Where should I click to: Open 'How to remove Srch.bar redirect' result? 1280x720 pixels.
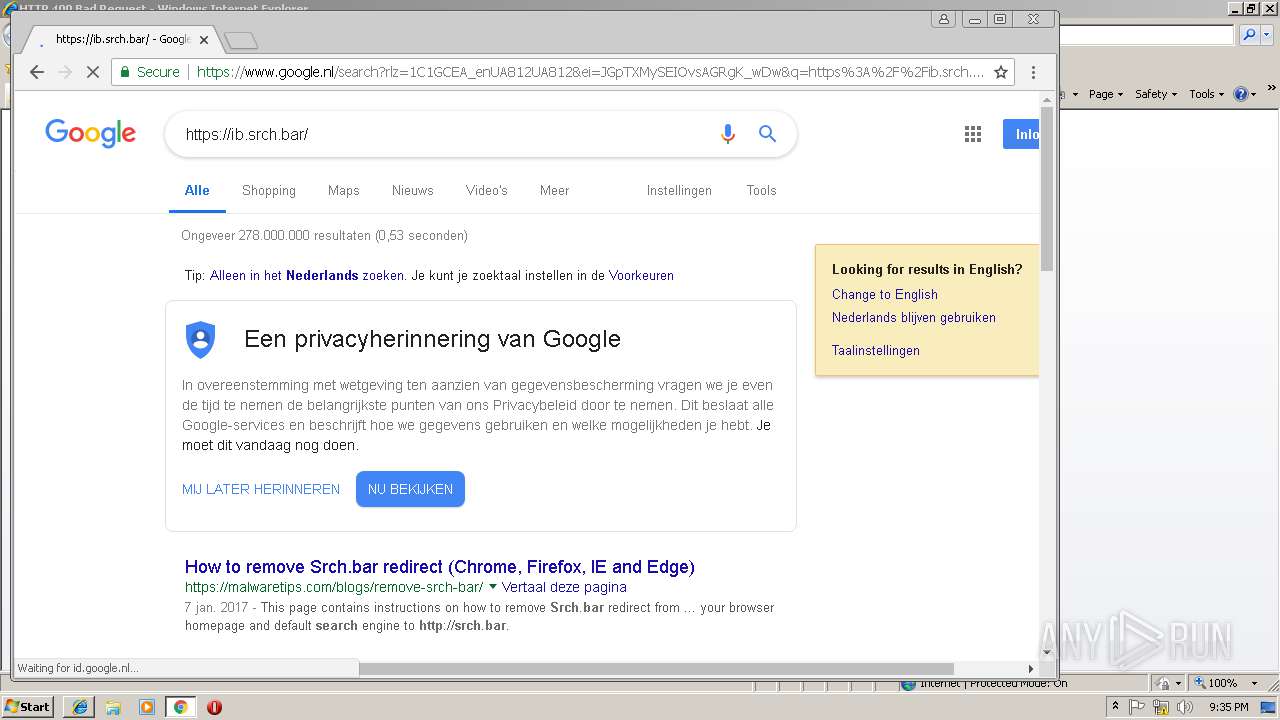(440, 567)
